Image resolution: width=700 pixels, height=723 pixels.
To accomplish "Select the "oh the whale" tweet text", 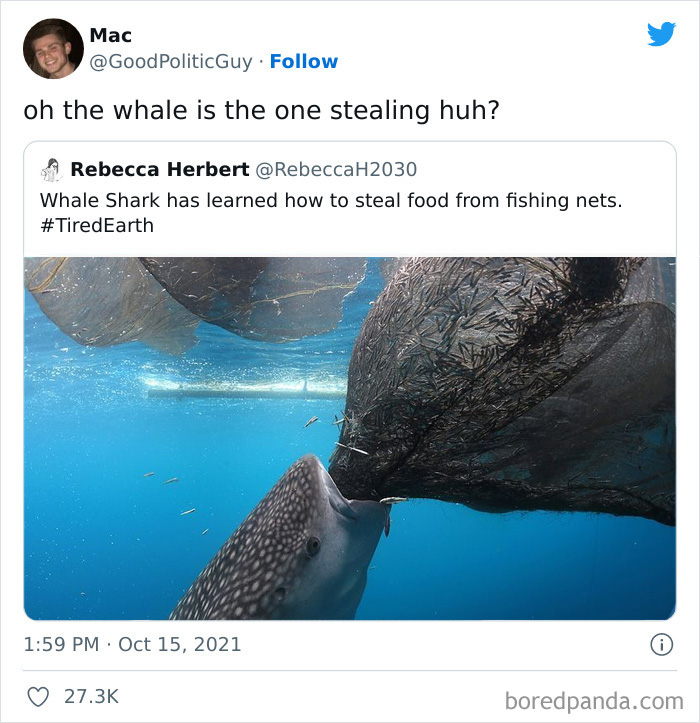I will [x=261, y=110].
